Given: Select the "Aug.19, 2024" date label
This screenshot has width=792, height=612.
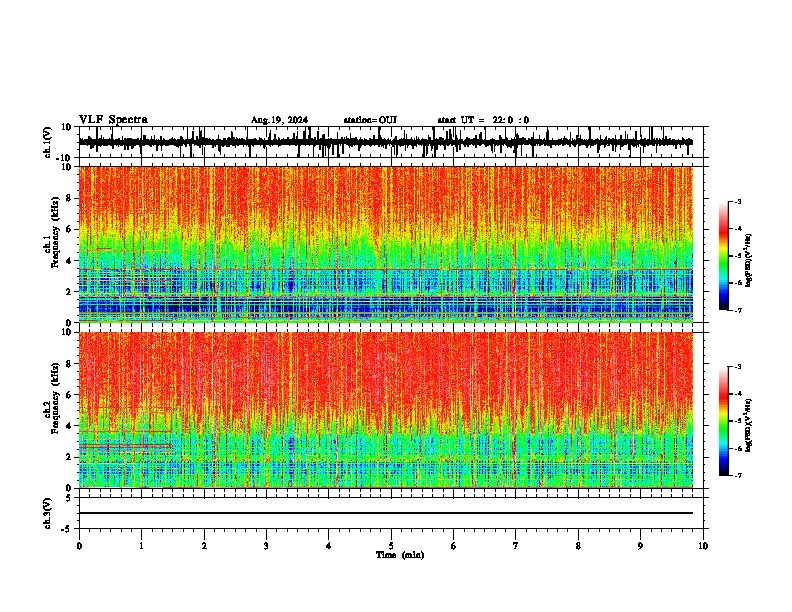Looking at the screenshot, I should pos(279,120).
